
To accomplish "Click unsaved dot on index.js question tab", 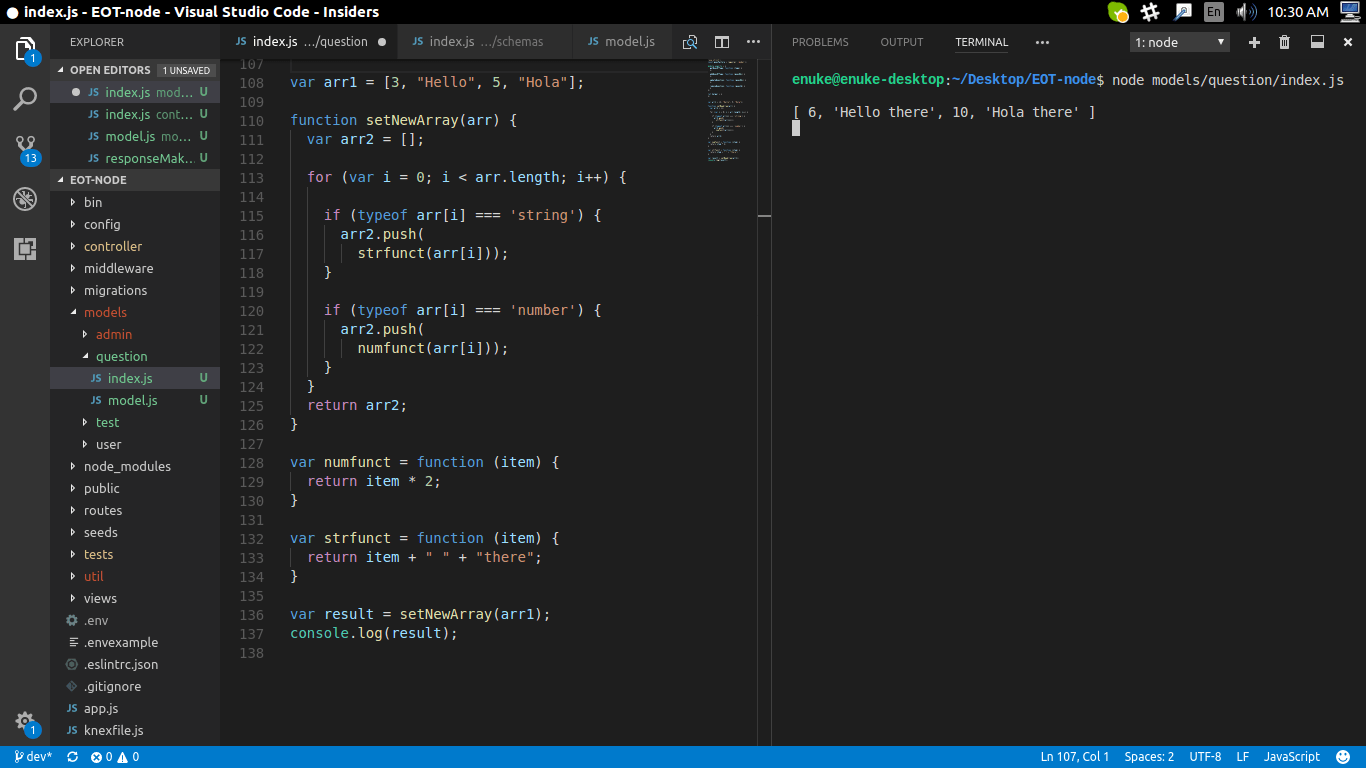I will (x=381, y=42).
